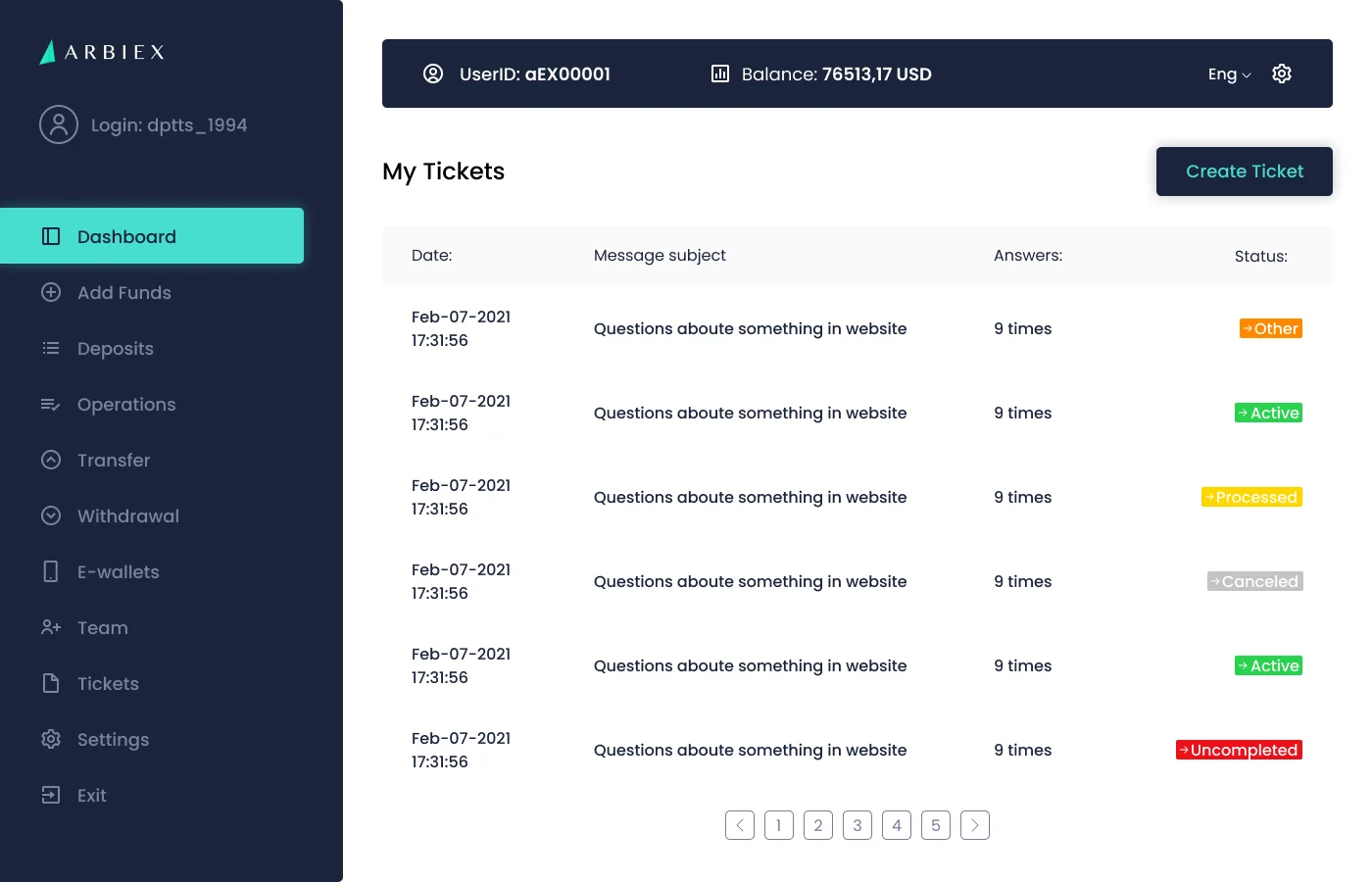The width and height of the screenshot is (1372, 882).
Task: Click the Exit door icon
Action: pos(51,795)
